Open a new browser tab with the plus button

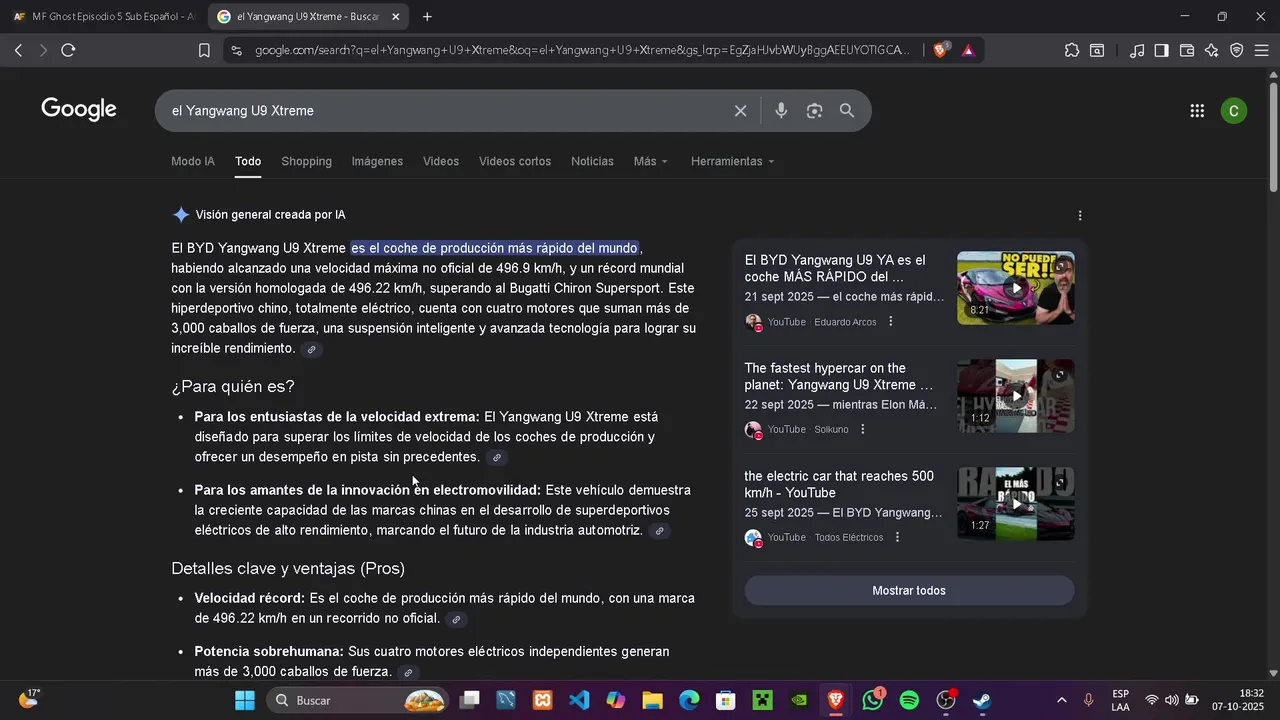click(x=427, y=17)
